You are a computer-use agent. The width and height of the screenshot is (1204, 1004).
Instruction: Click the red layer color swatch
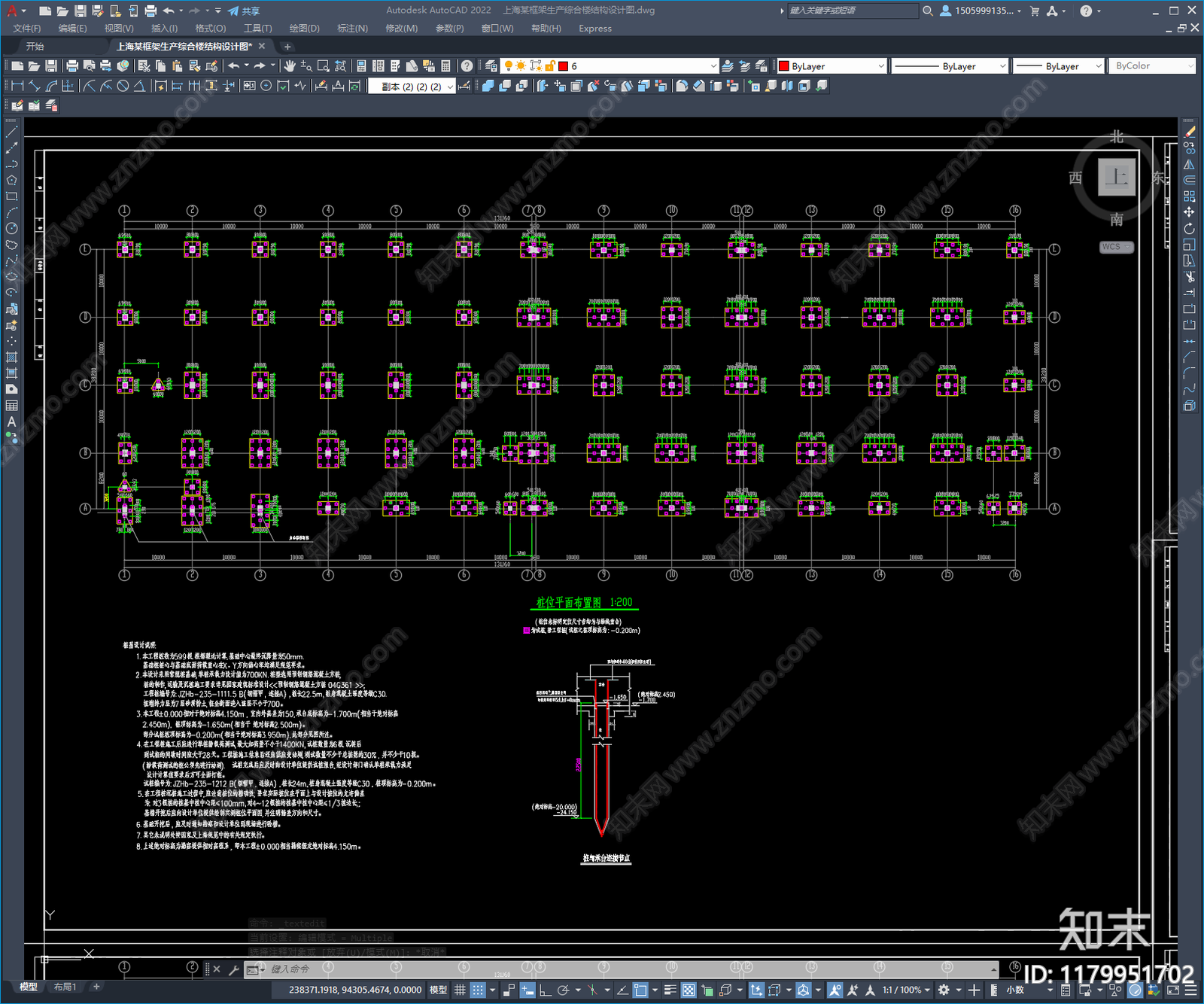click(x=563, y=66)
